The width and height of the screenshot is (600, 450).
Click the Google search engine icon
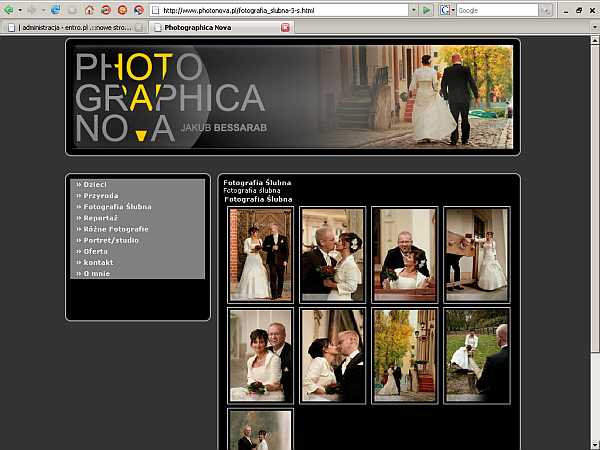click(445, 10)
